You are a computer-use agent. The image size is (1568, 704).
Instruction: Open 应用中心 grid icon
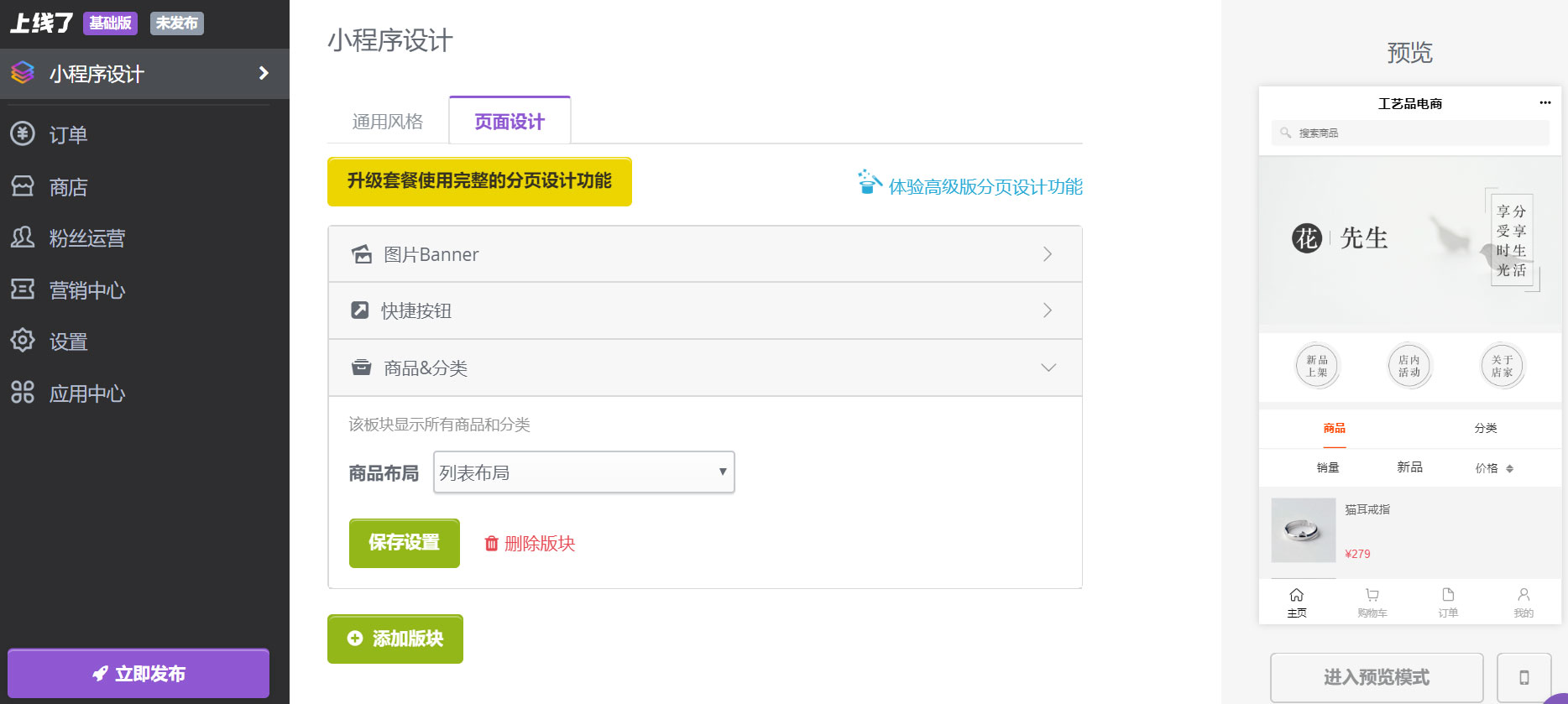[x=23, y=393]
